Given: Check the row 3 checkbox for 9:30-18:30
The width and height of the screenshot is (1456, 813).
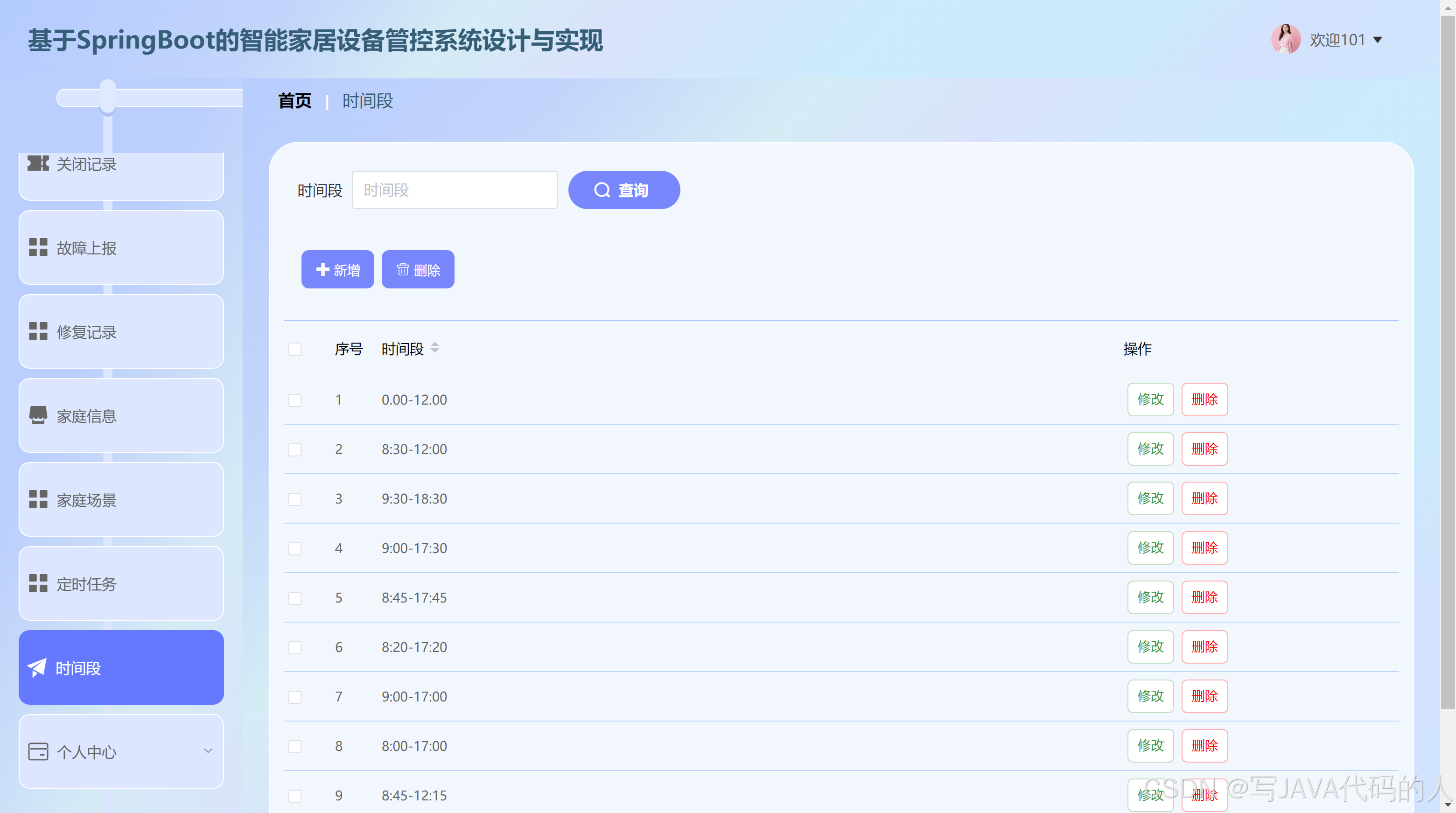Looking at the screenshot, I should point(295,499).
